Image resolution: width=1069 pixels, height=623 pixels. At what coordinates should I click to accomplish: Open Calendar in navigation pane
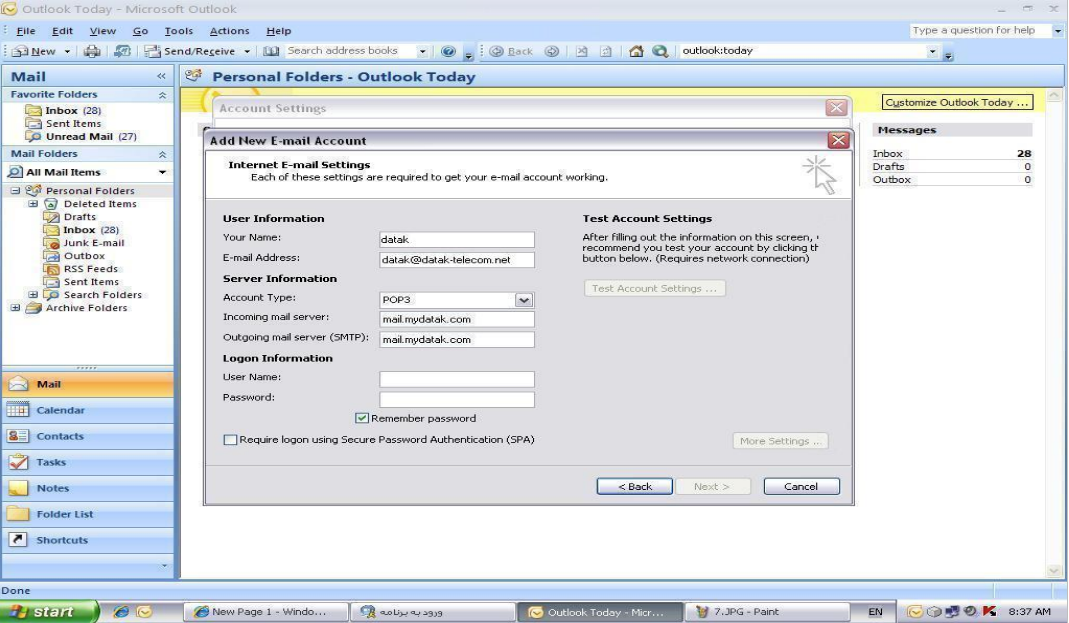(x=88, y=410)
